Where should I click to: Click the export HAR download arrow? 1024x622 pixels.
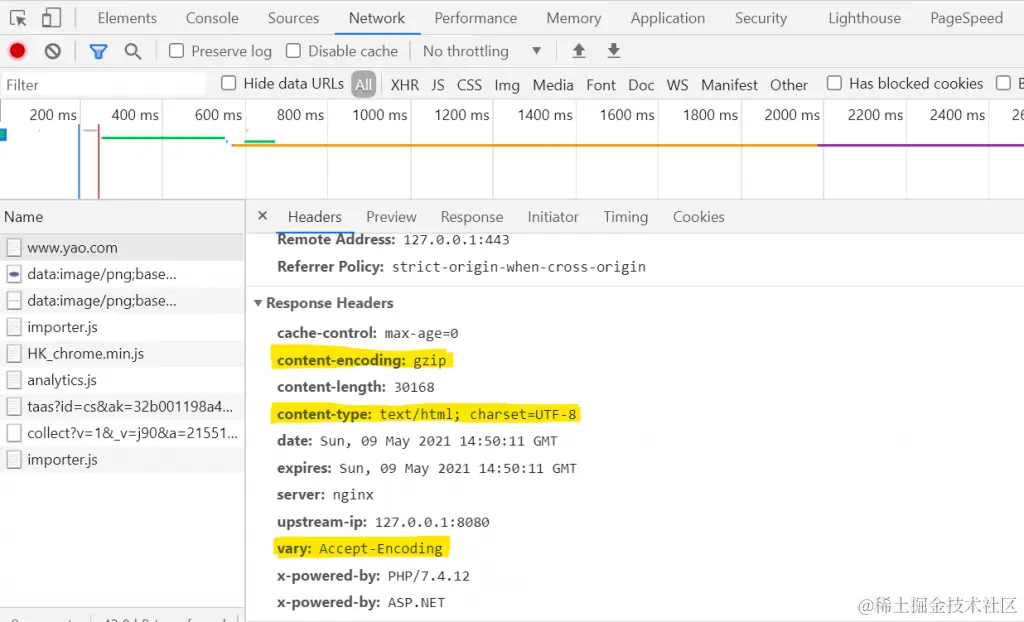(x=613, y=51)
